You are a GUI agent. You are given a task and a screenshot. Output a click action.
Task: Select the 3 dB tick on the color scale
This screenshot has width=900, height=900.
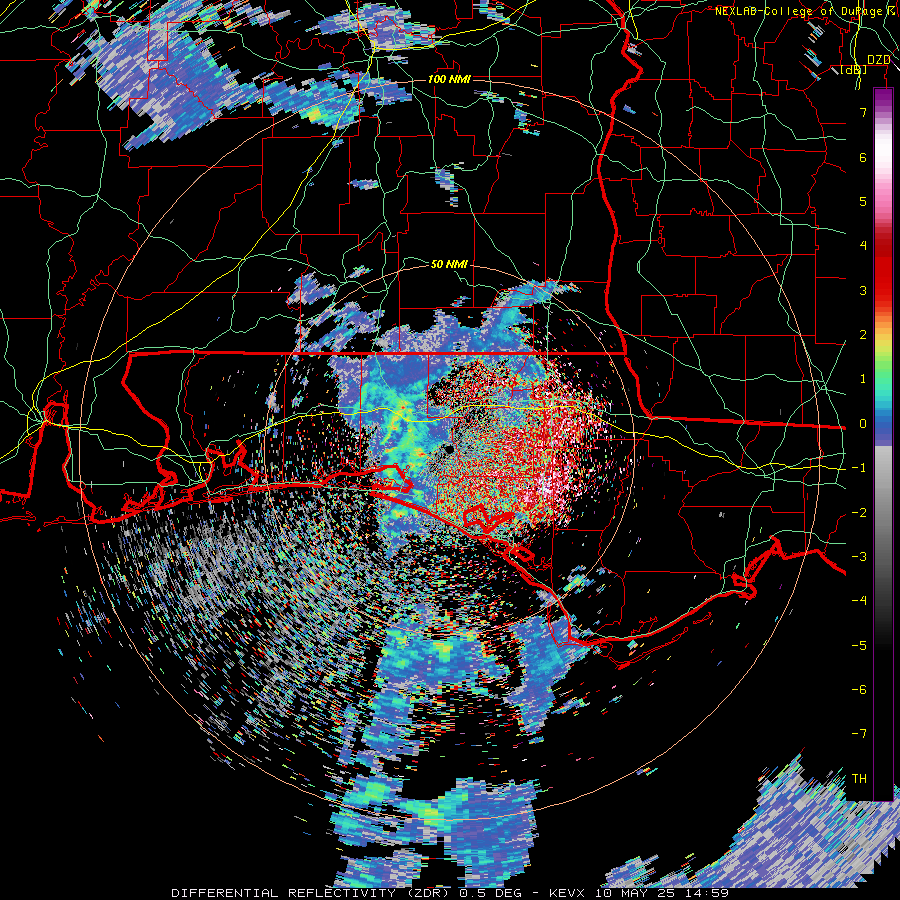coord(863,290)
